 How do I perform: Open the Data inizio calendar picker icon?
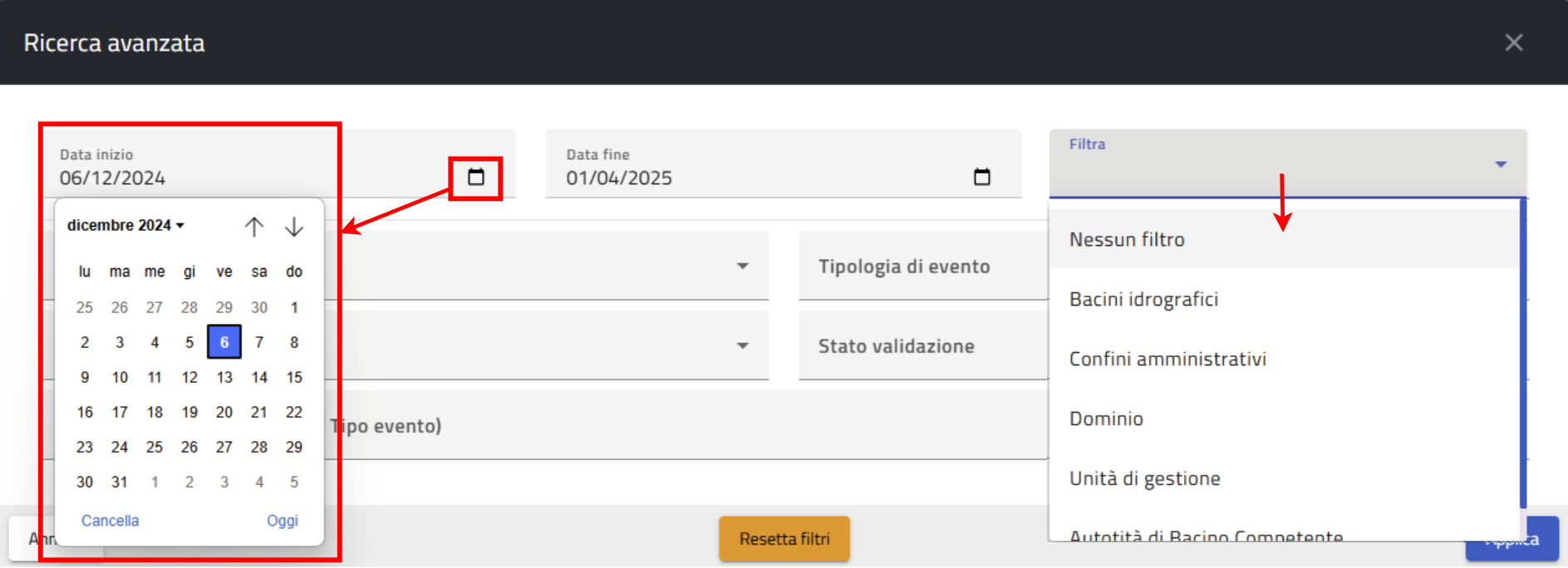[x=475, y=177]
